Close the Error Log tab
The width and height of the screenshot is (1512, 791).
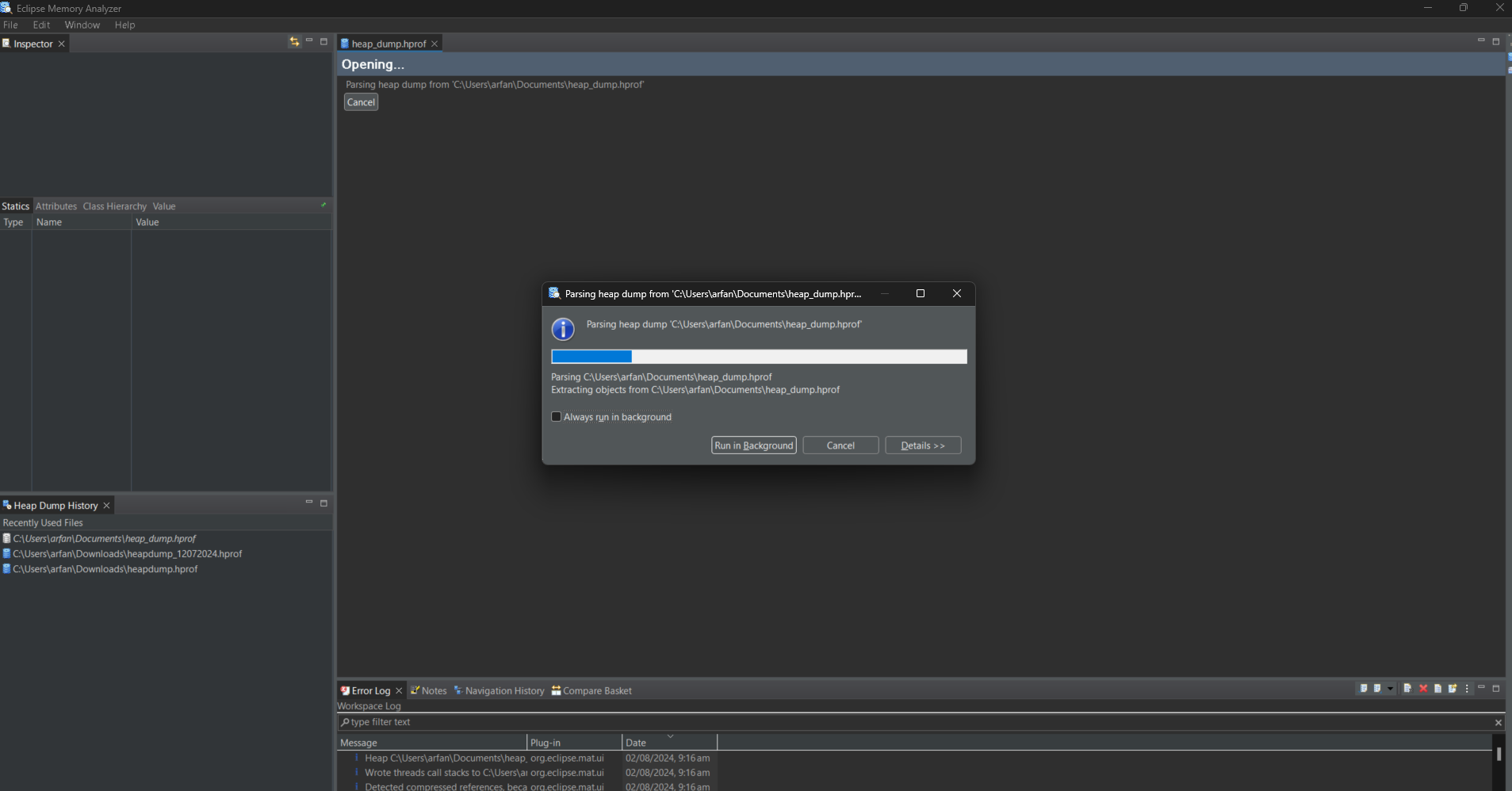click(399, 691)
